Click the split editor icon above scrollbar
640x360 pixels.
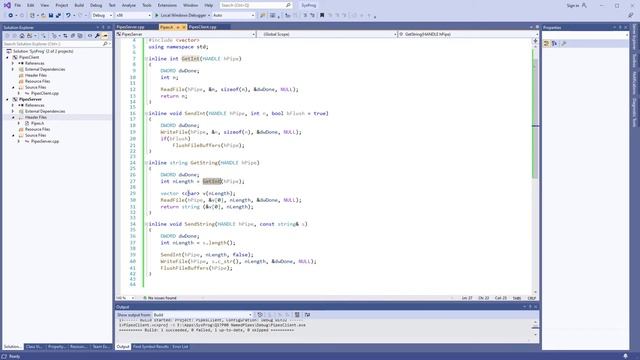(x=536, y=40)
